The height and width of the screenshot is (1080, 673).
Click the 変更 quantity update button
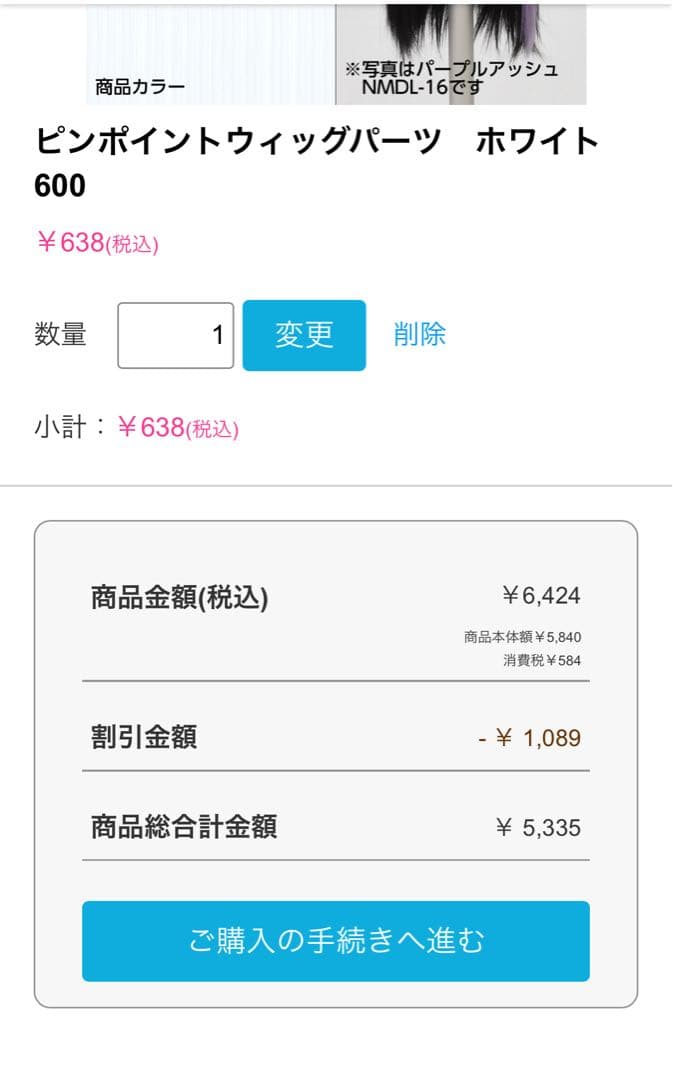304,335
